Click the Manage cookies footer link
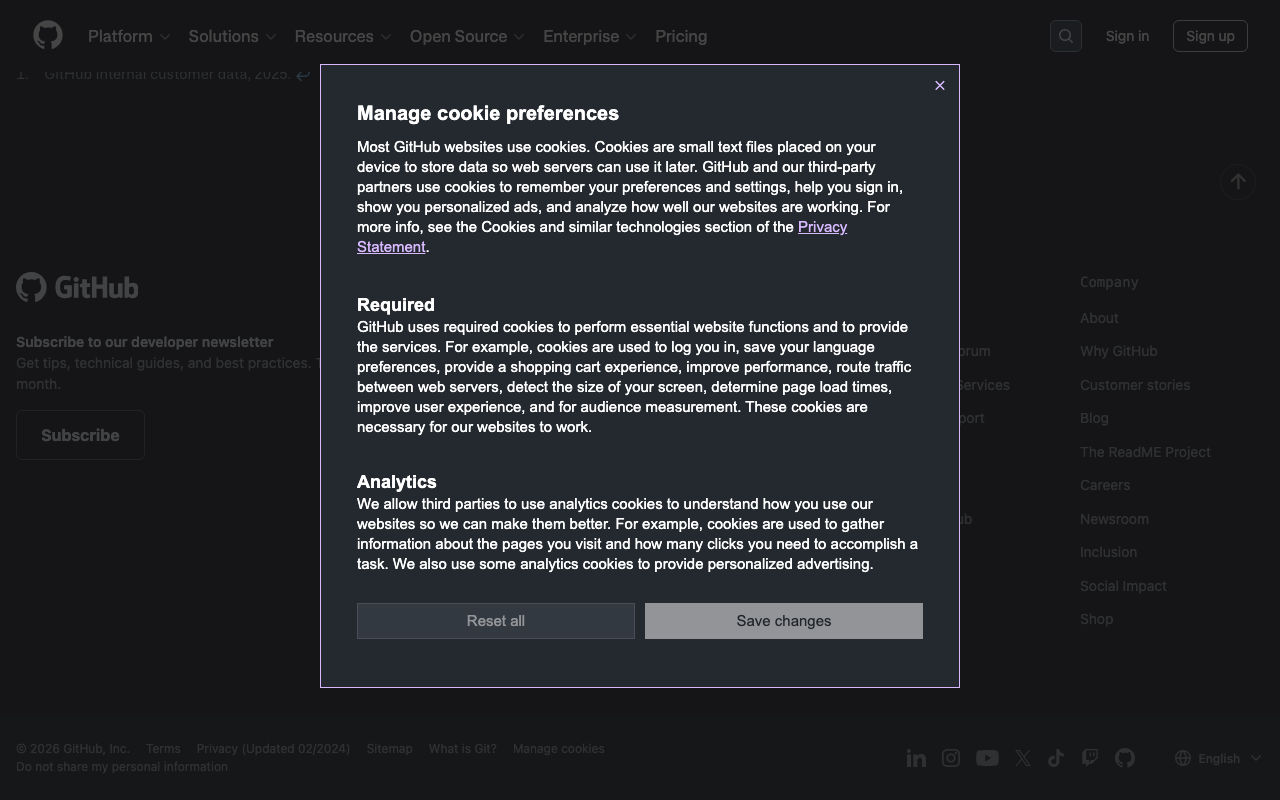 point(558,749)
